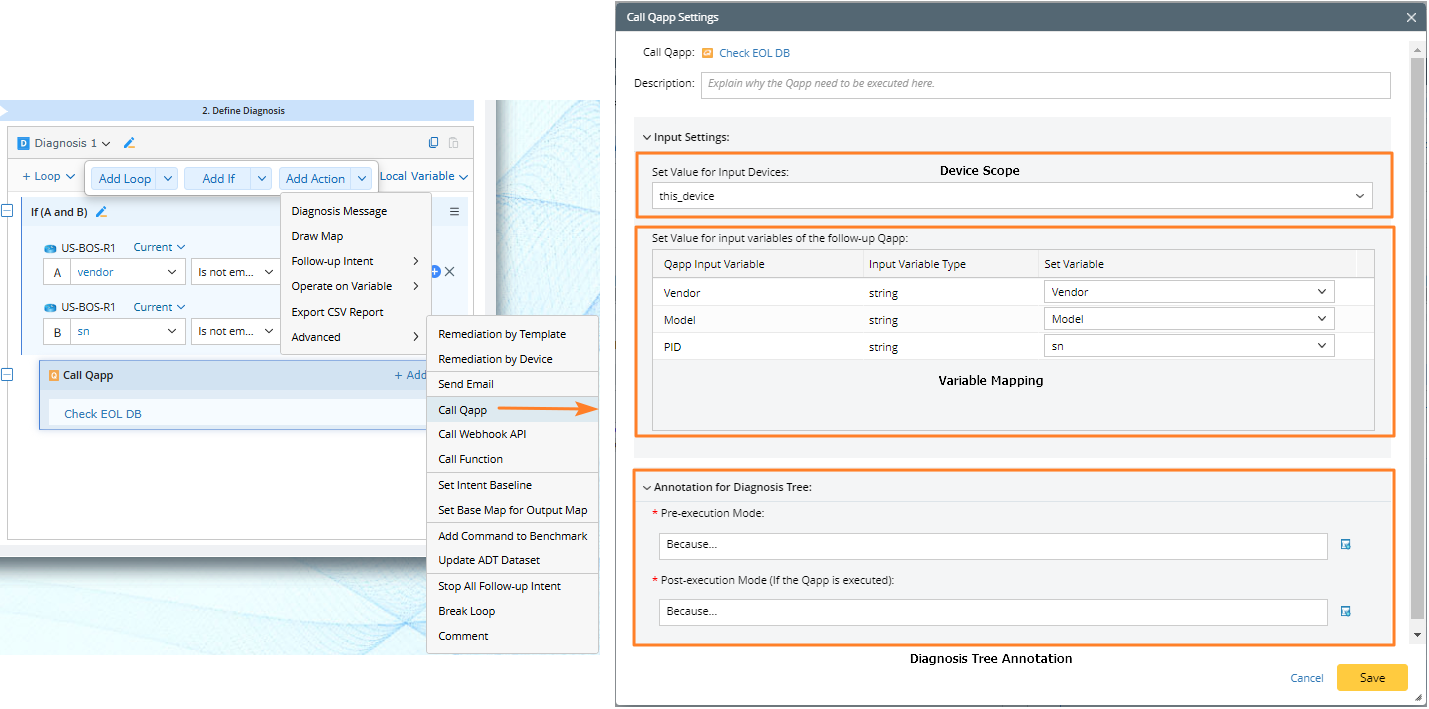Click the pencil icon next to Diagnosis 1

129,143
